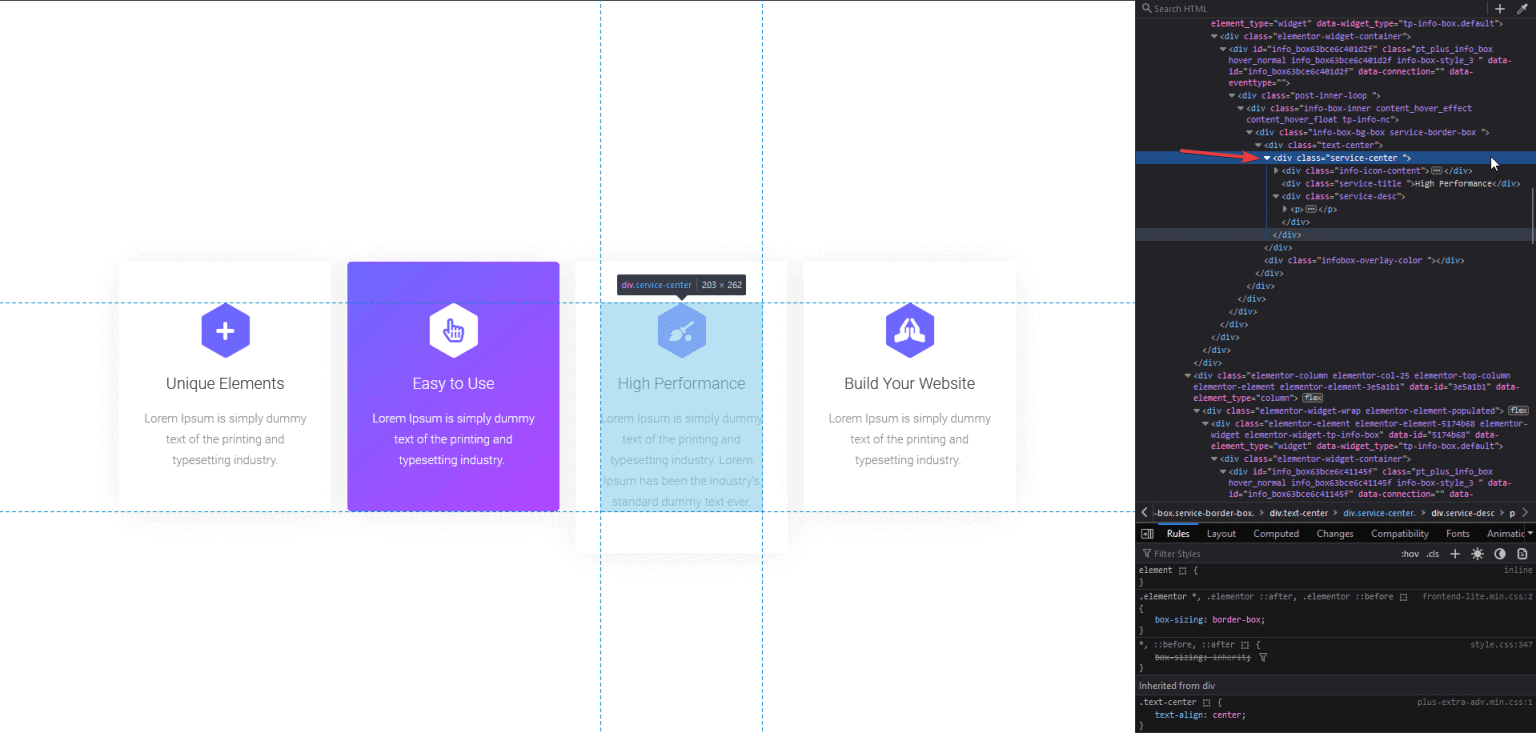Switch to the Computed tab
This screenshot has height=733, width=1536.
pyautogui.click(x=1276, y=534)
